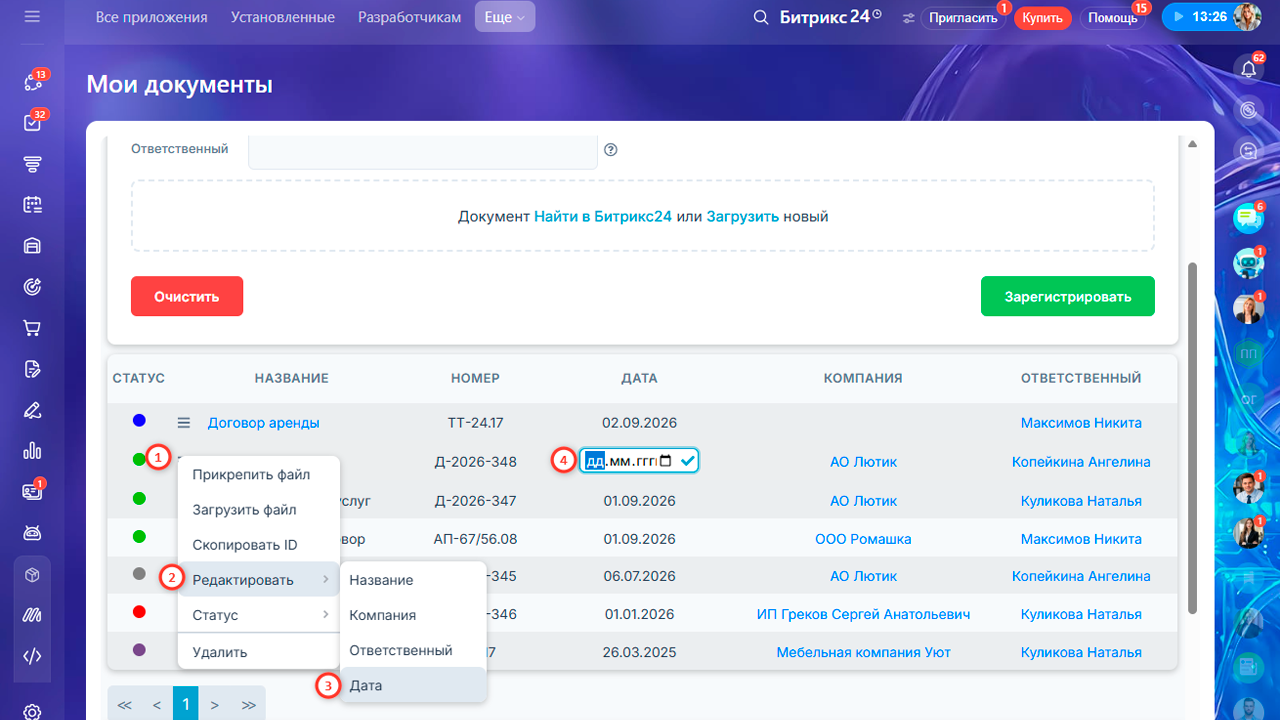Open the hamburger main menu

click(x=32, y=17)
